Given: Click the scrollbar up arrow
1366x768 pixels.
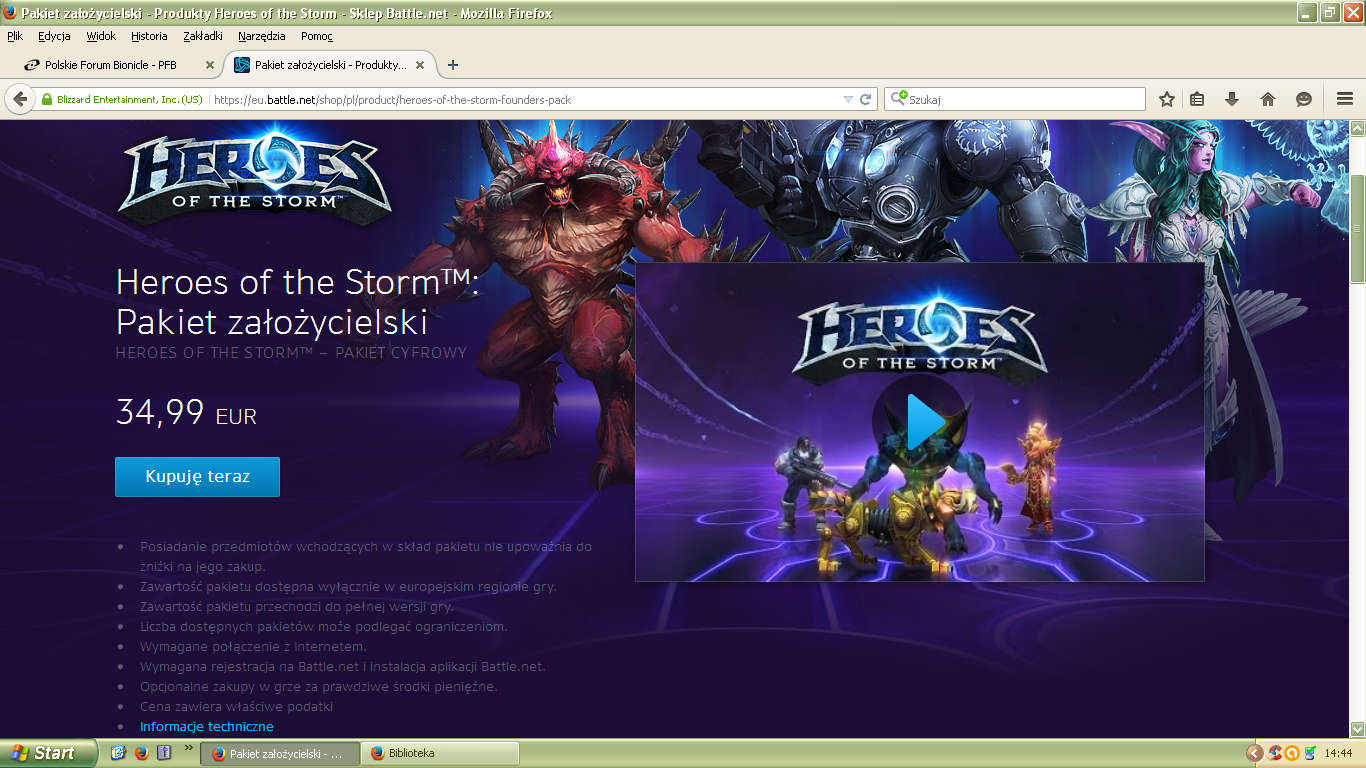Looking at the screenshot, I should click(1357, 129).
